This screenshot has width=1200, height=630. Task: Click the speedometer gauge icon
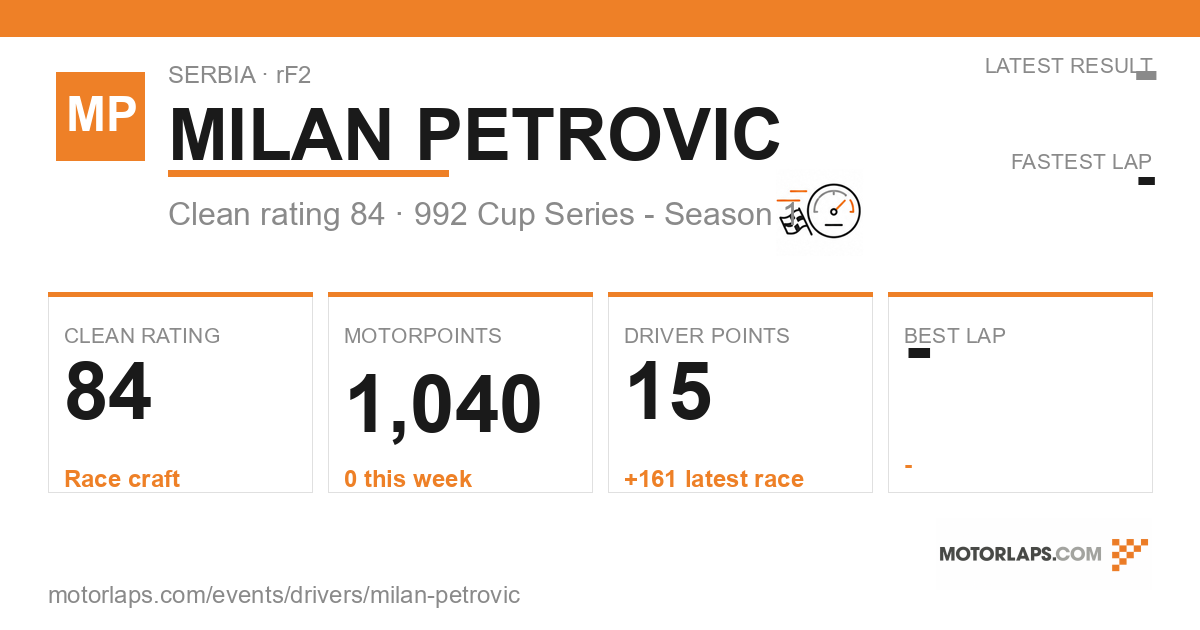coord(834,210)
